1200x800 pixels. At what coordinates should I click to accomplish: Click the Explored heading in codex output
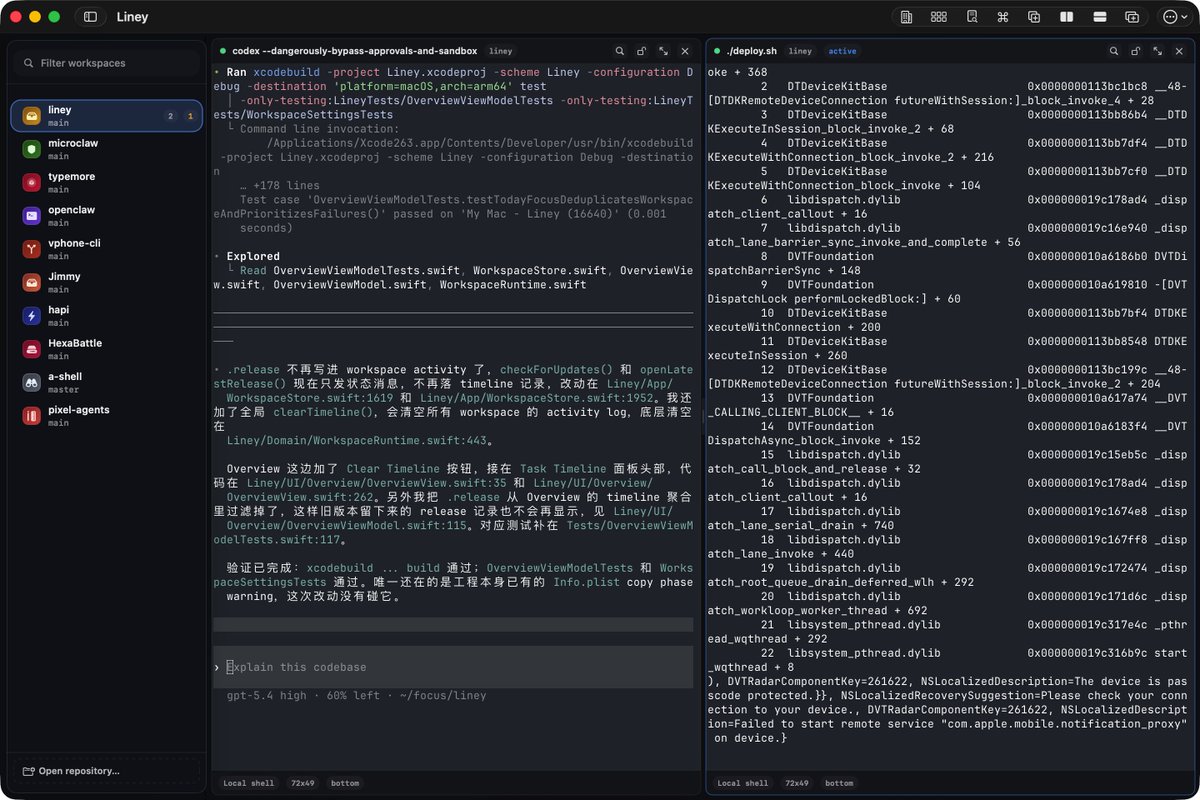(253, 256)
